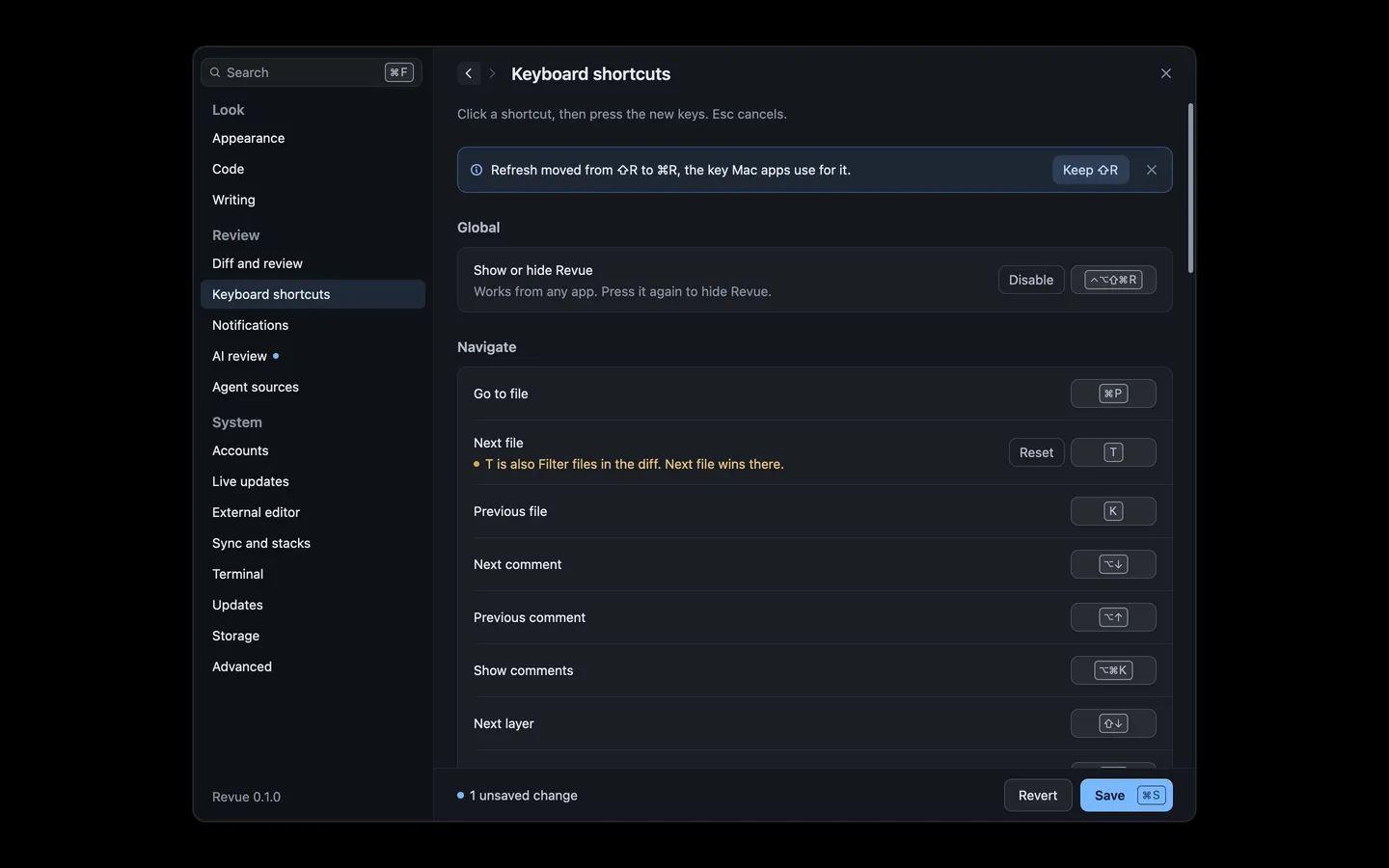Open External editor settings

click(313, 512)
